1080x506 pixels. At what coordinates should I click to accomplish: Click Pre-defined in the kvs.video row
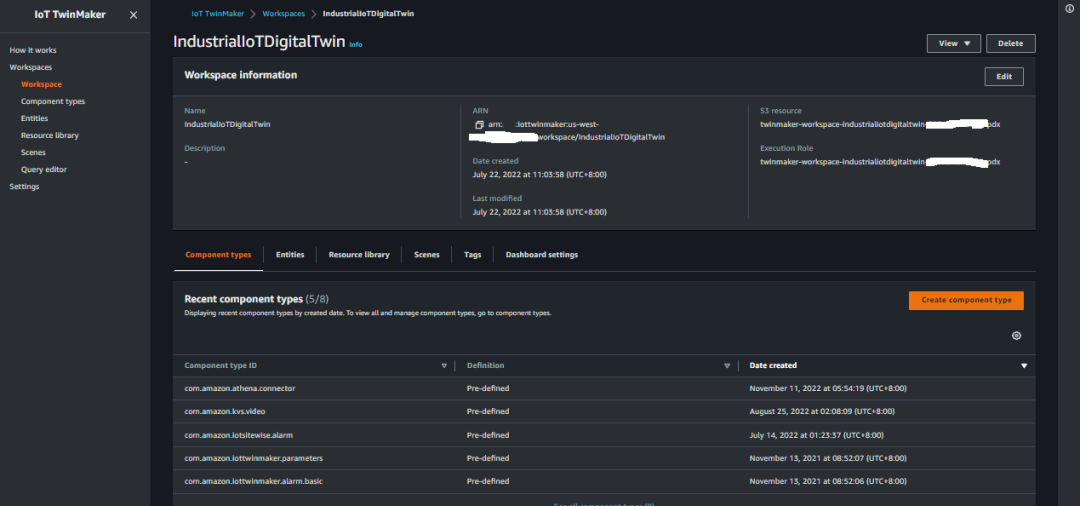(488, 412)
